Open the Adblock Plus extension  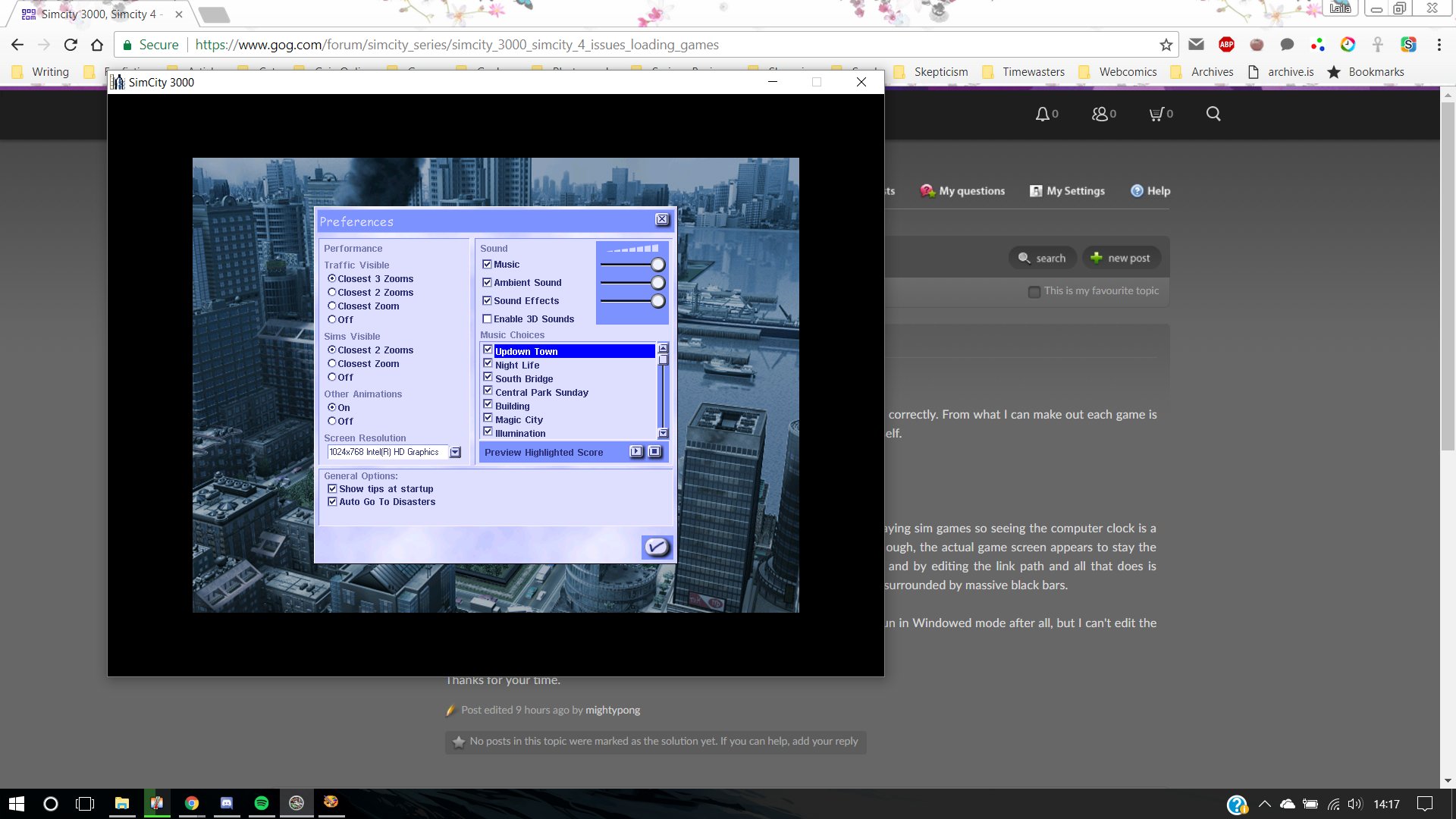pos(1226,45)
